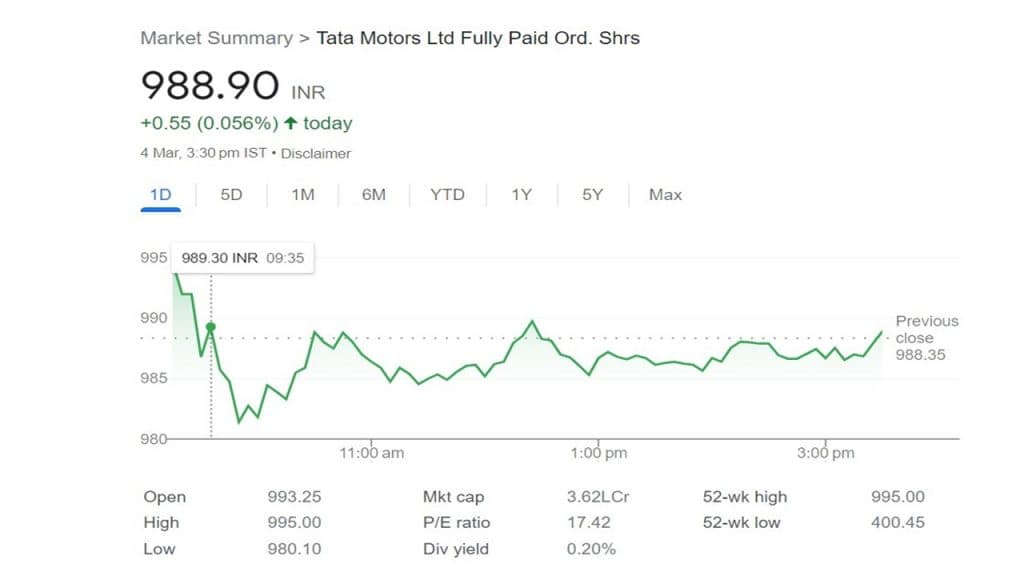Switch to the 5D chart tab
The image size is (1024, 576).
click(231, 195)
